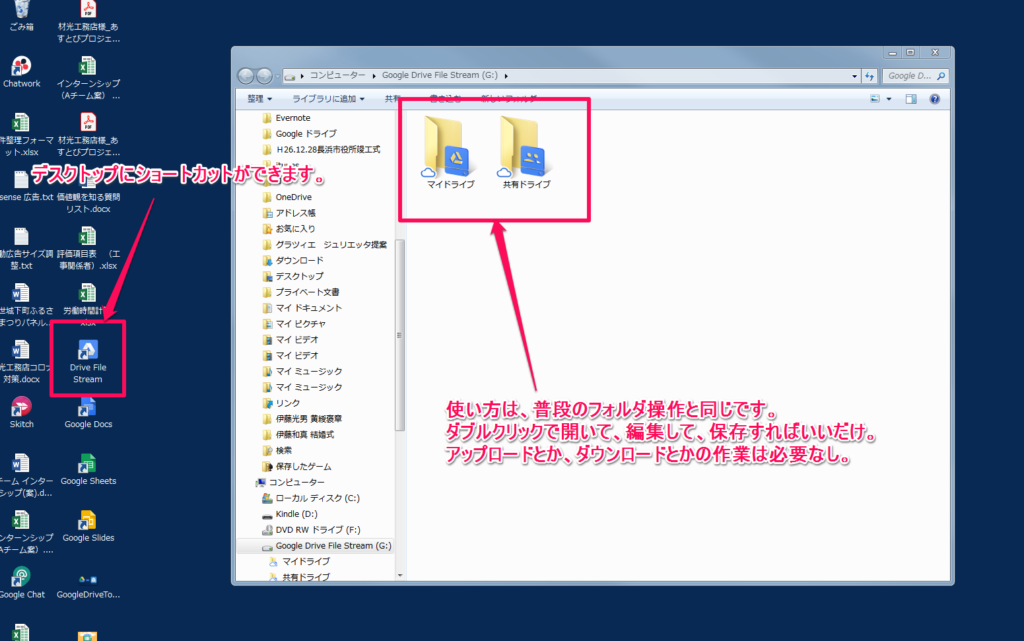Select デスクトップ in the navigation tree

click(299, 277)
